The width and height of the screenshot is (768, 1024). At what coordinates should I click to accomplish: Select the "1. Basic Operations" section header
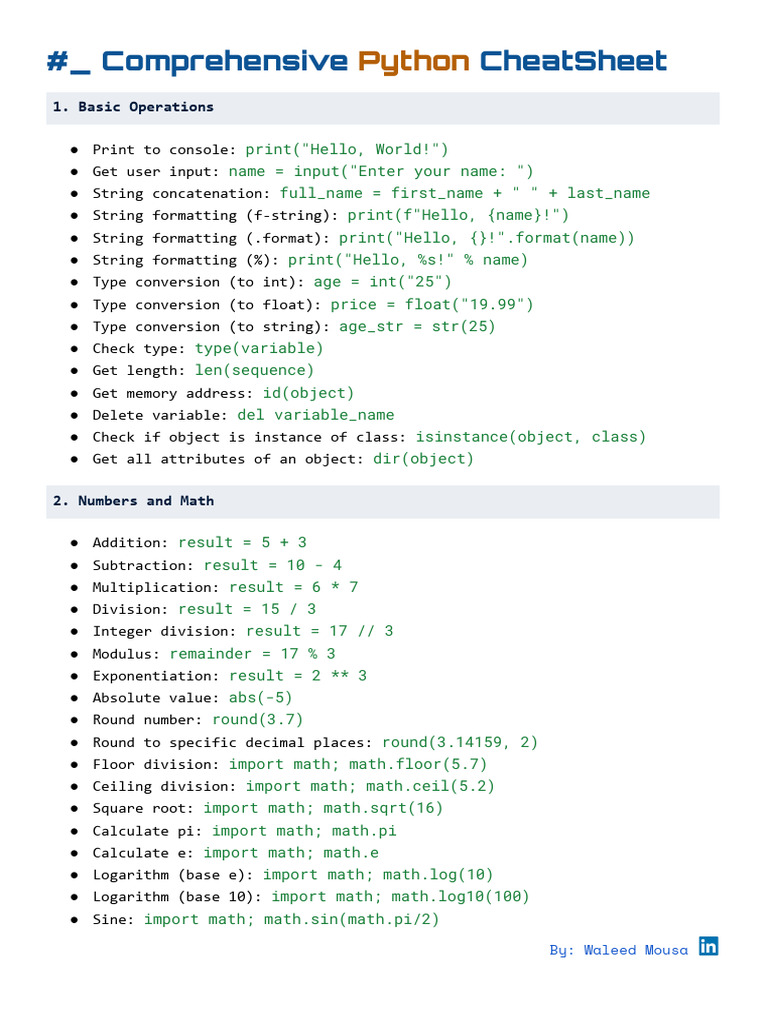pyautogui.click(x=133, y=107)
